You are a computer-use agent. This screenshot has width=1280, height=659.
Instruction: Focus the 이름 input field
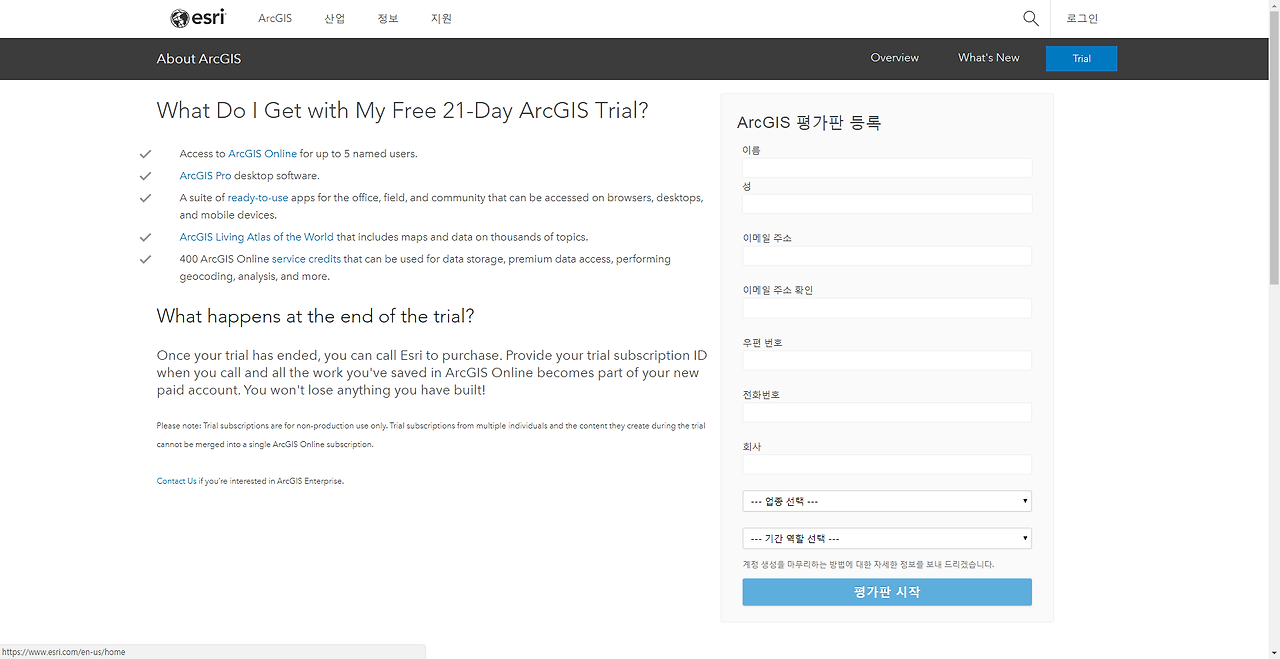(887, 168)
